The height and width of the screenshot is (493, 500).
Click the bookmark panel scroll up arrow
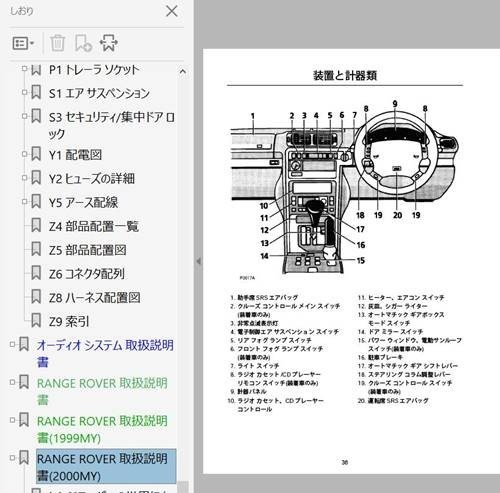pos(183,71)
